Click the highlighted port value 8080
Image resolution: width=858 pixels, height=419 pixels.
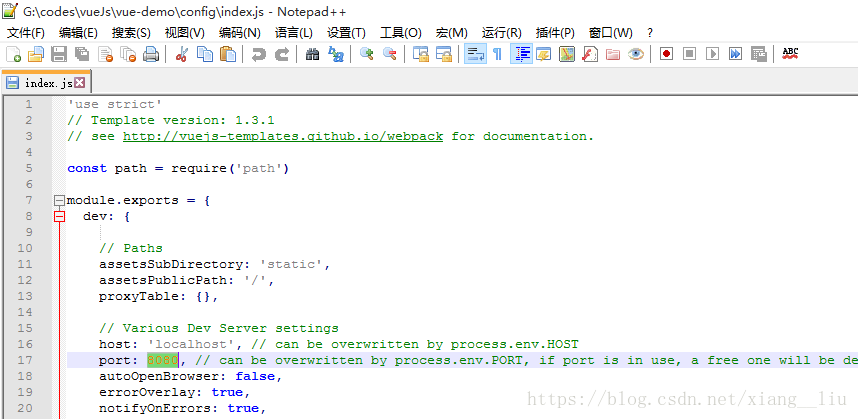coord(163,360)
